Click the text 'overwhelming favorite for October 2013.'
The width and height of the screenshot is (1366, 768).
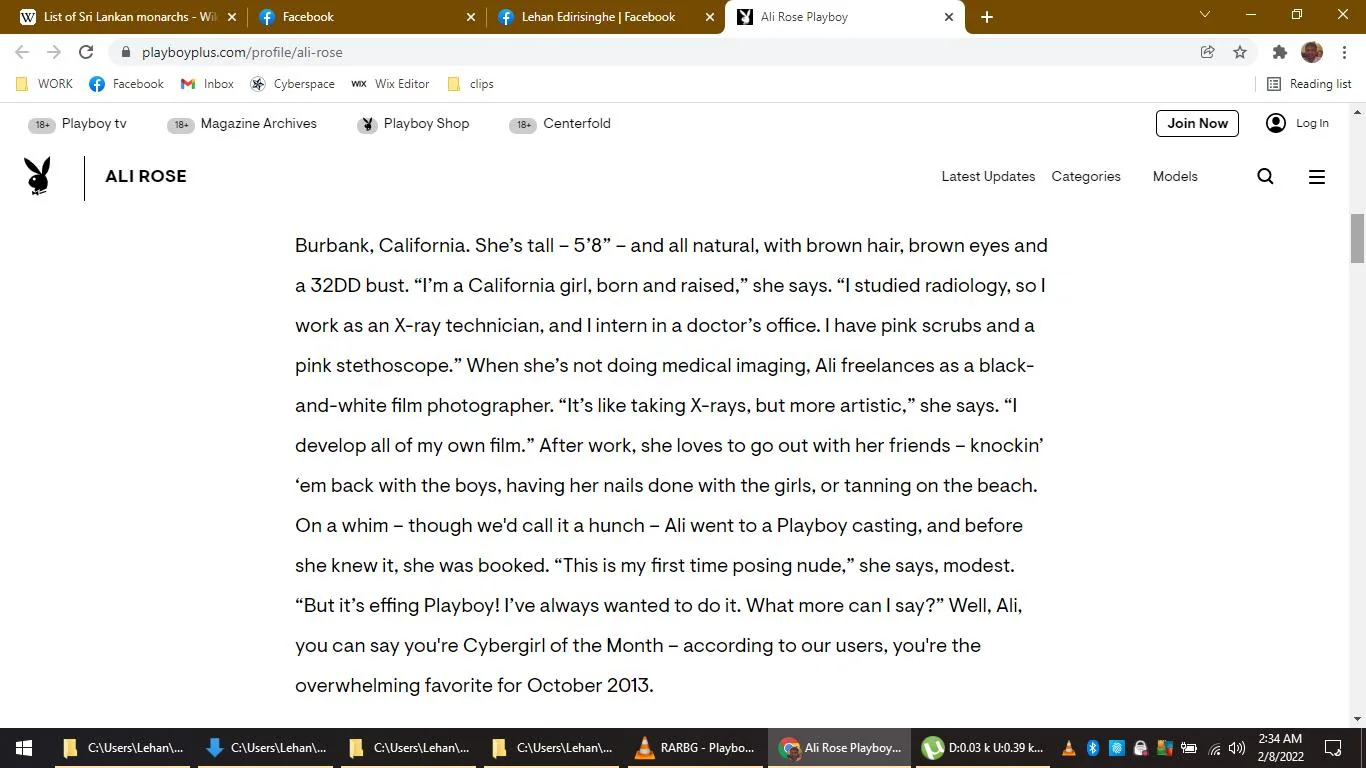[474, 686]
